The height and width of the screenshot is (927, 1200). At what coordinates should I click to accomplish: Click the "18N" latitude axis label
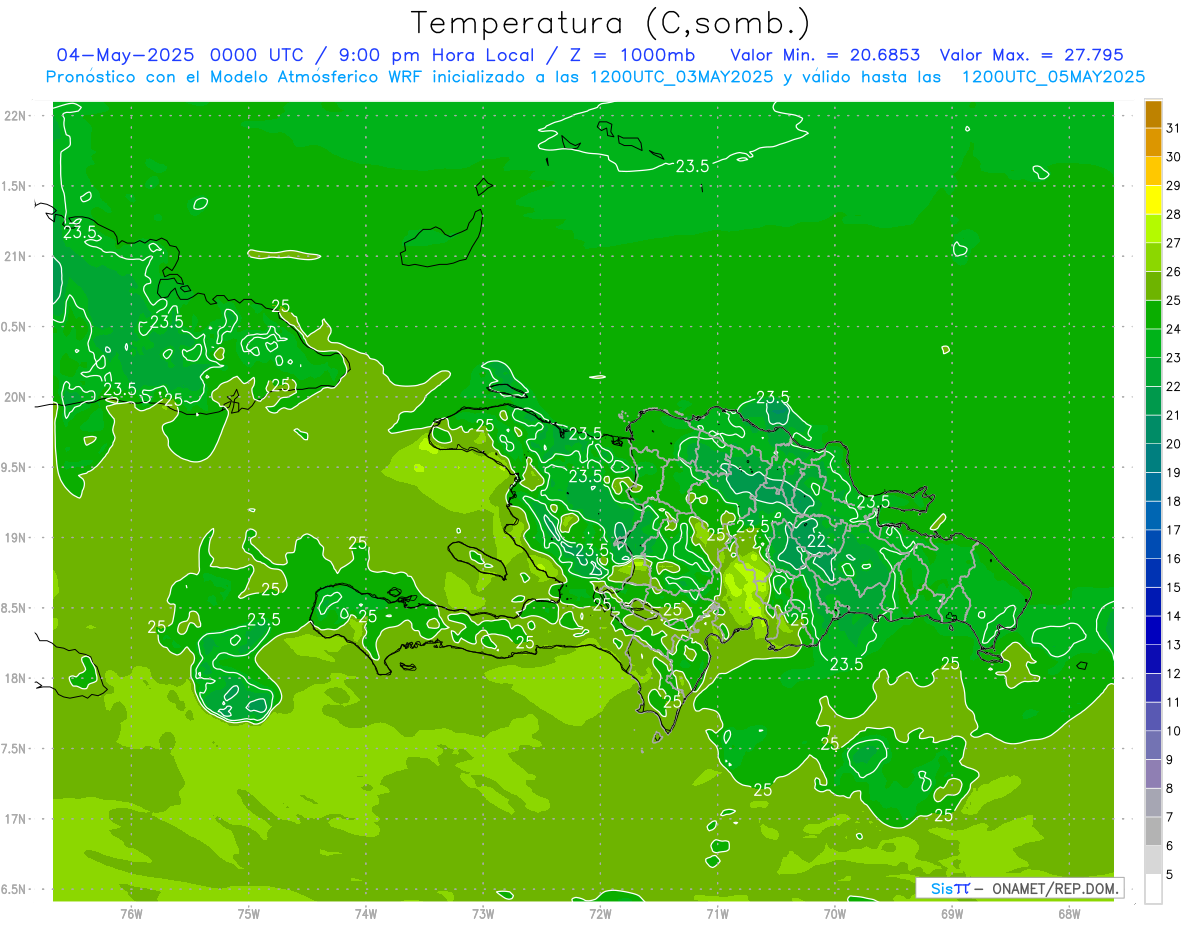point(16,679)
